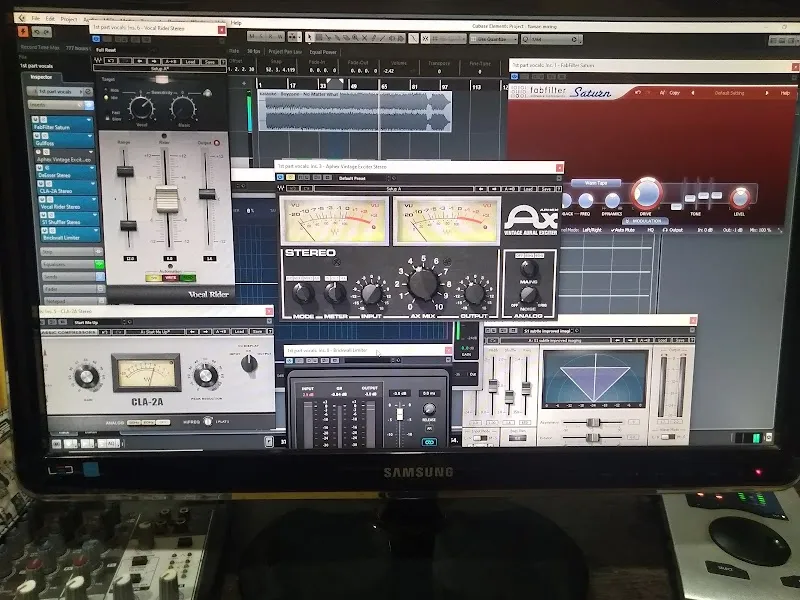Click the METER knob on Aphex Exciter
The height and width of the screenshot is (600, 800).
click(335, 293)
